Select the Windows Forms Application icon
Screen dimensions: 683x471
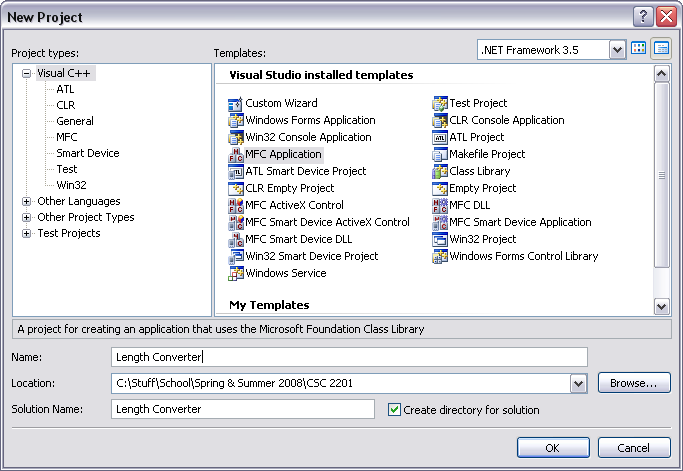[235, 120]
